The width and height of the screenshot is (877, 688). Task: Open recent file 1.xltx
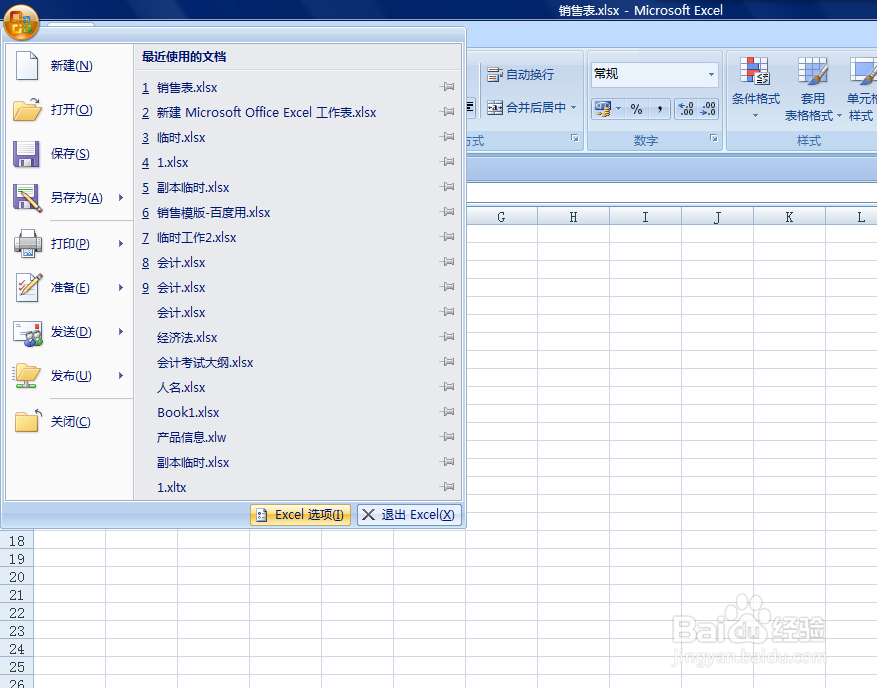click(x=298, y=487)
